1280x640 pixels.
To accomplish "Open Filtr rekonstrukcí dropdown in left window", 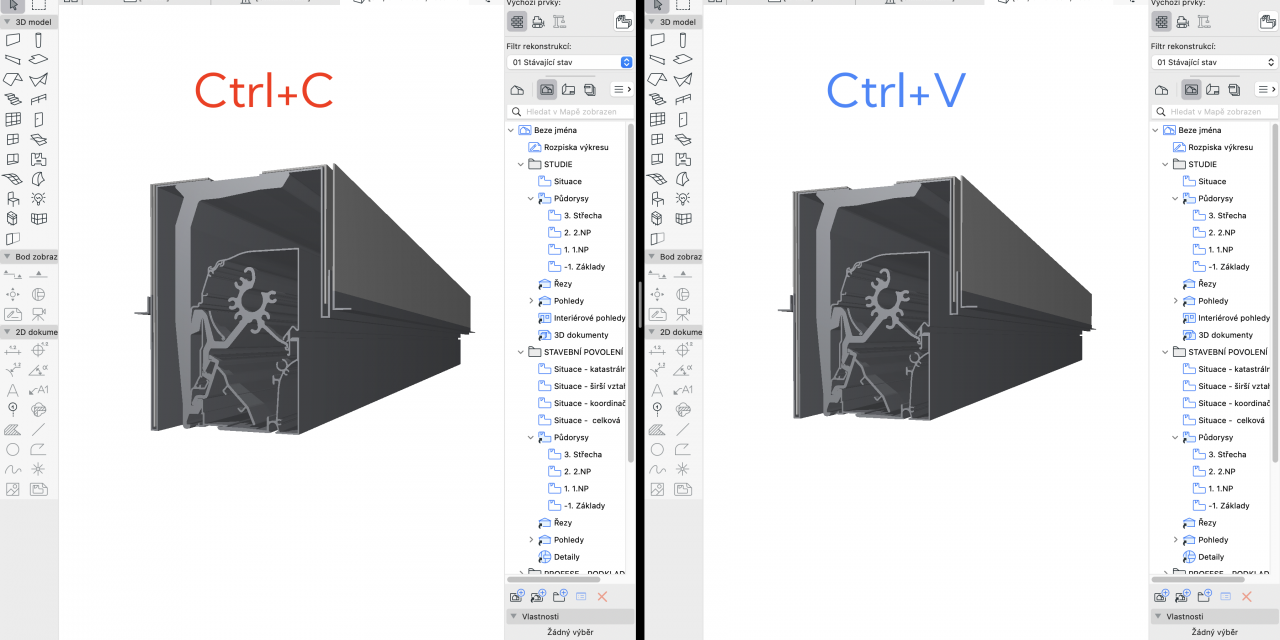I will [570, 62].
